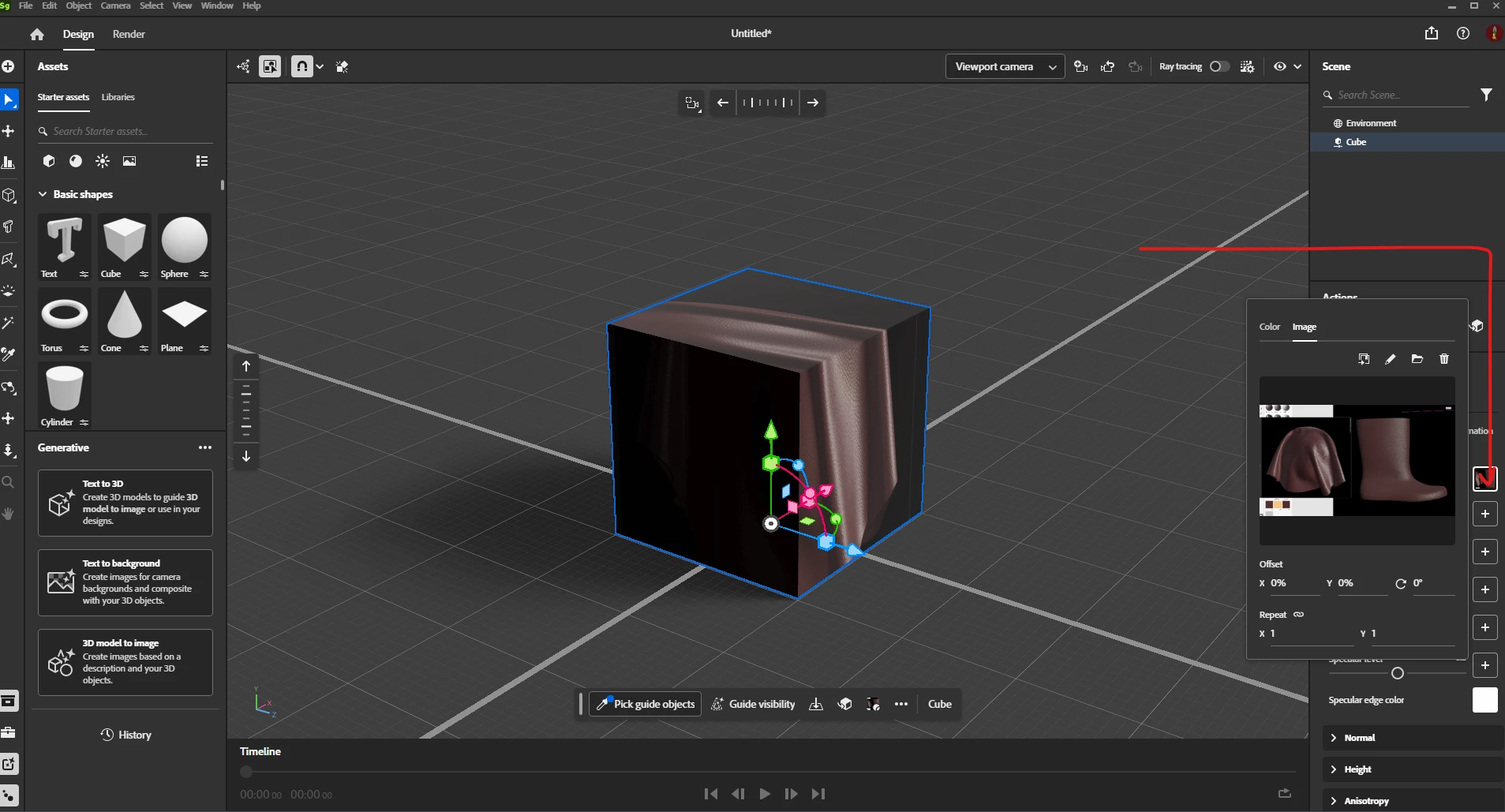This screenshot has width=1505, height=812.
Task: Click the right arrow on the horizontal view ruler
Action: [813, 103]
